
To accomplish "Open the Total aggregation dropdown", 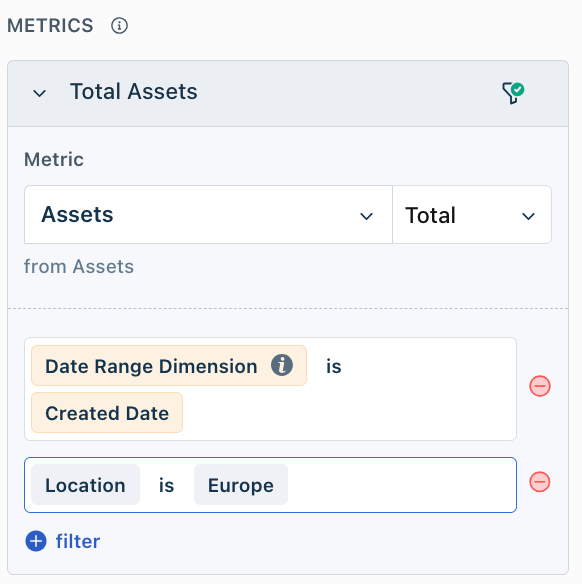I will tap(472, 215).
